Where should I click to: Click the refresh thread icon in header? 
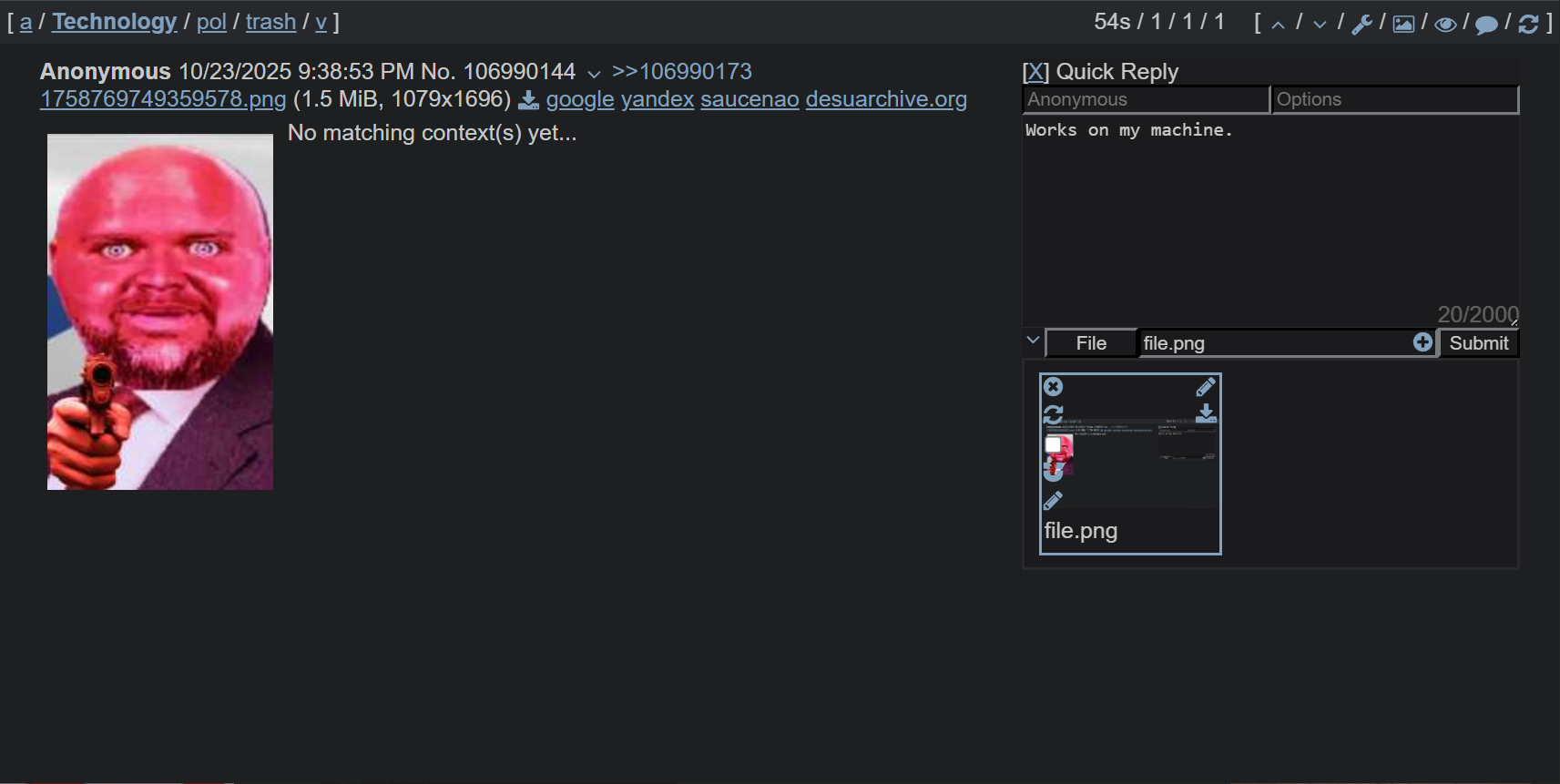(1528, 24)
